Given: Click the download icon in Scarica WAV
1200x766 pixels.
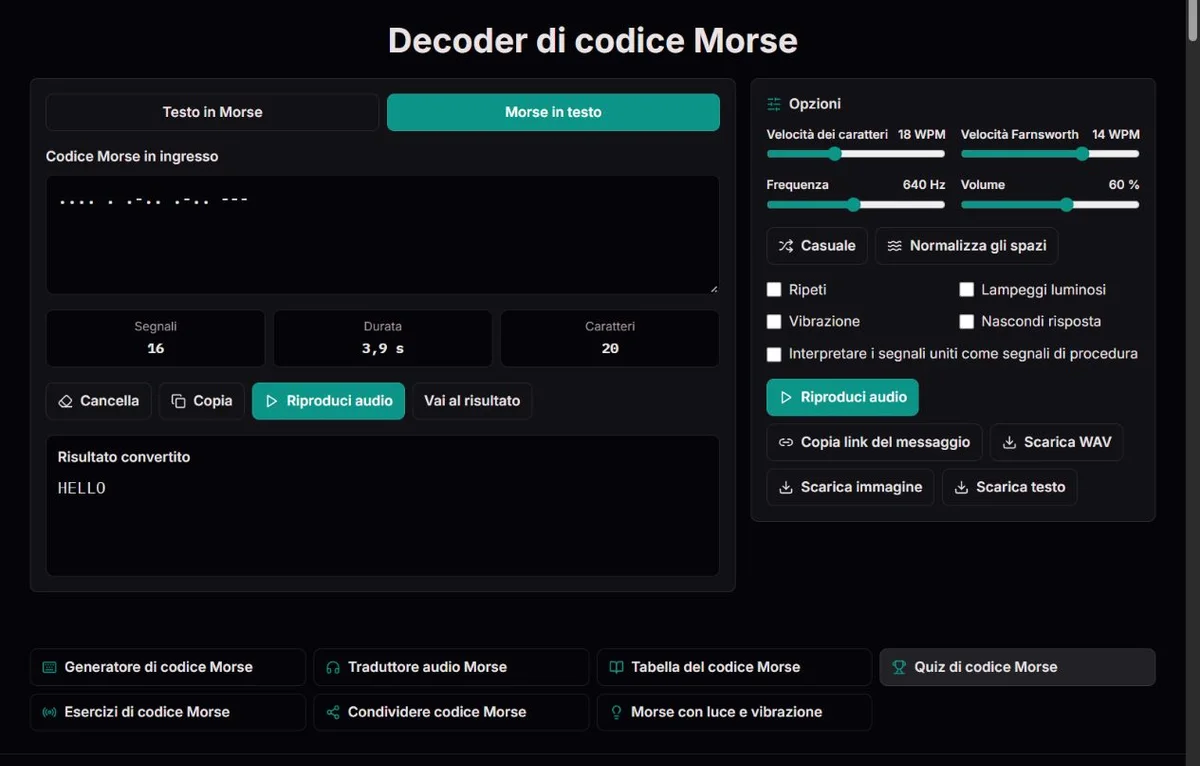Looking at the screenshot, I should pos(1009,442).
